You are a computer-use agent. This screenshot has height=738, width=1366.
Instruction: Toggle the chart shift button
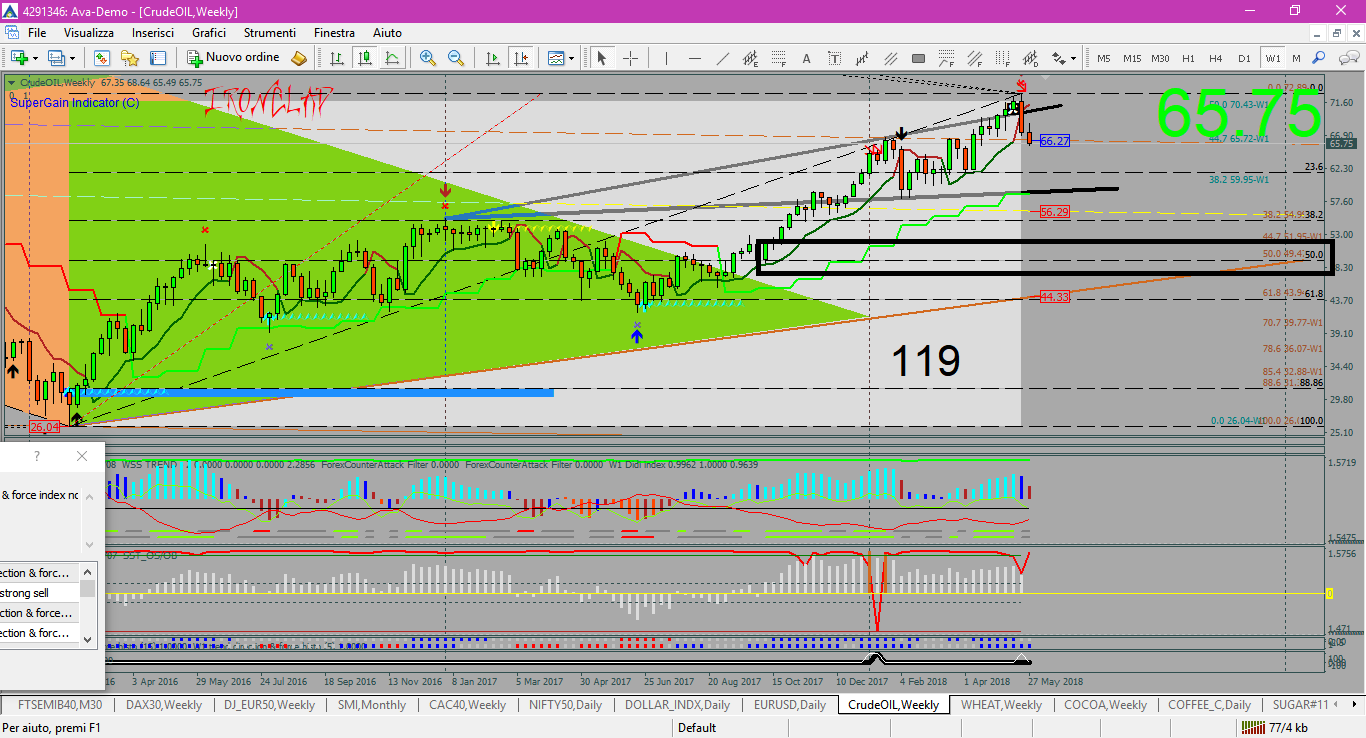520,57
